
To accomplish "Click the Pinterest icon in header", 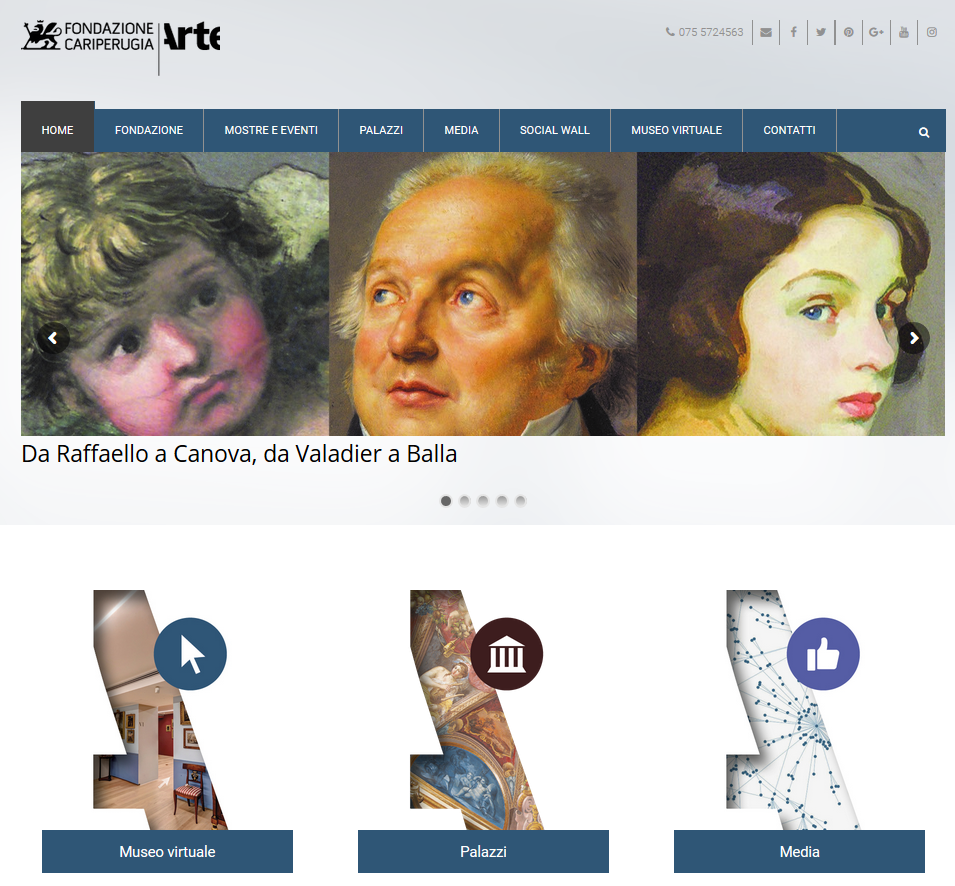I will coord(848,32).
